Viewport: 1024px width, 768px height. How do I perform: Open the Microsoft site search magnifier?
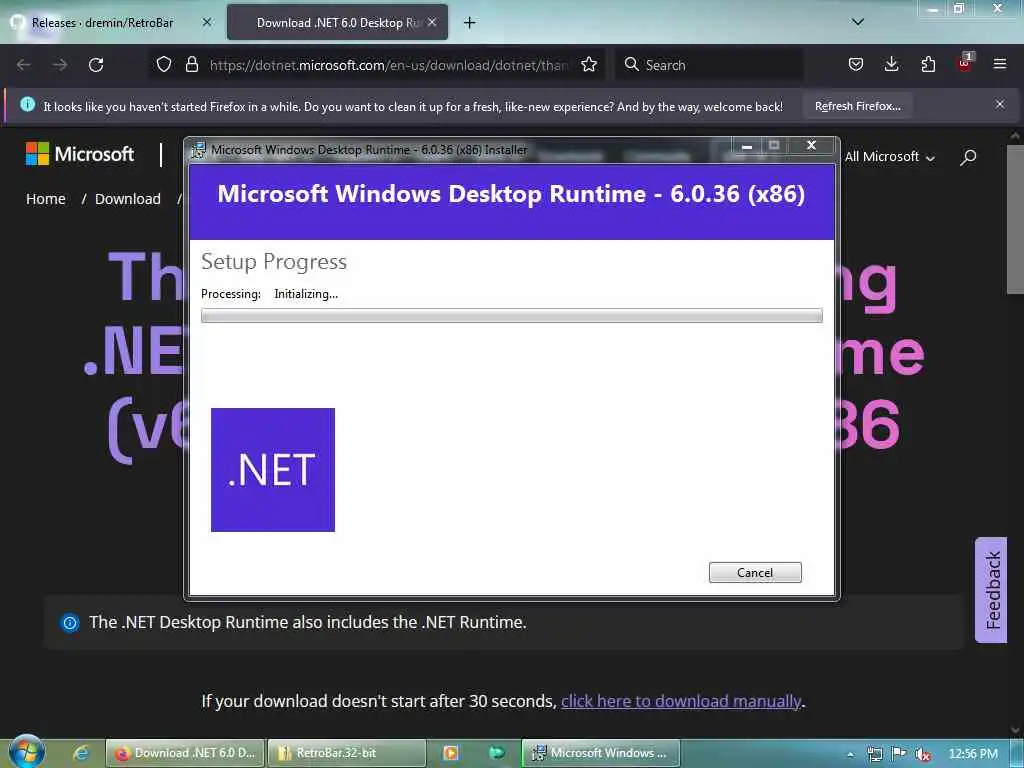pos(968,157)
